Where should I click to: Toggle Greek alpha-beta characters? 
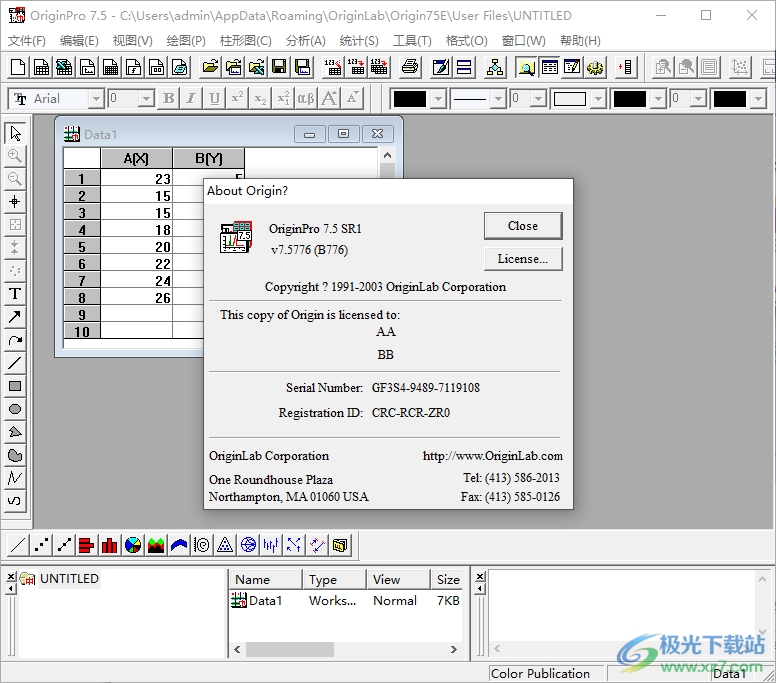pos(306,98)
